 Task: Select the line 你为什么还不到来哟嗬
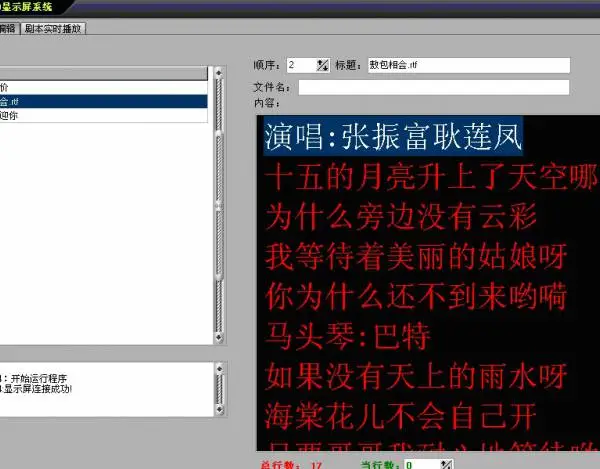(x=416, y=297)
